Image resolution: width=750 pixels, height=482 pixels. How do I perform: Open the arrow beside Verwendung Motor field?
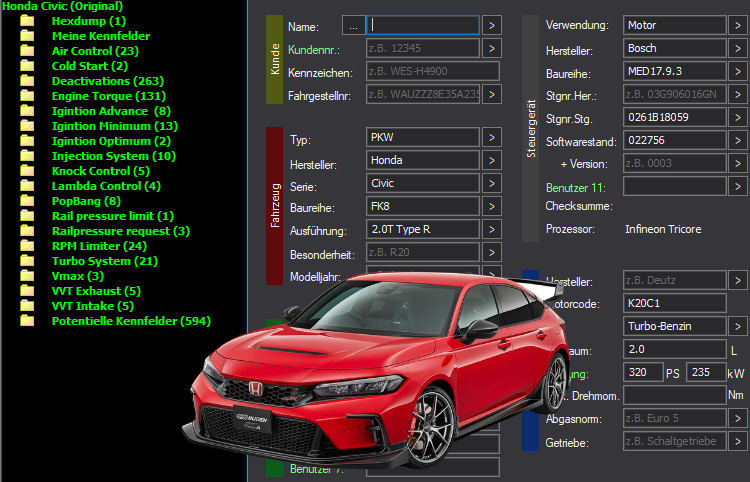click(x=738, y=25)
